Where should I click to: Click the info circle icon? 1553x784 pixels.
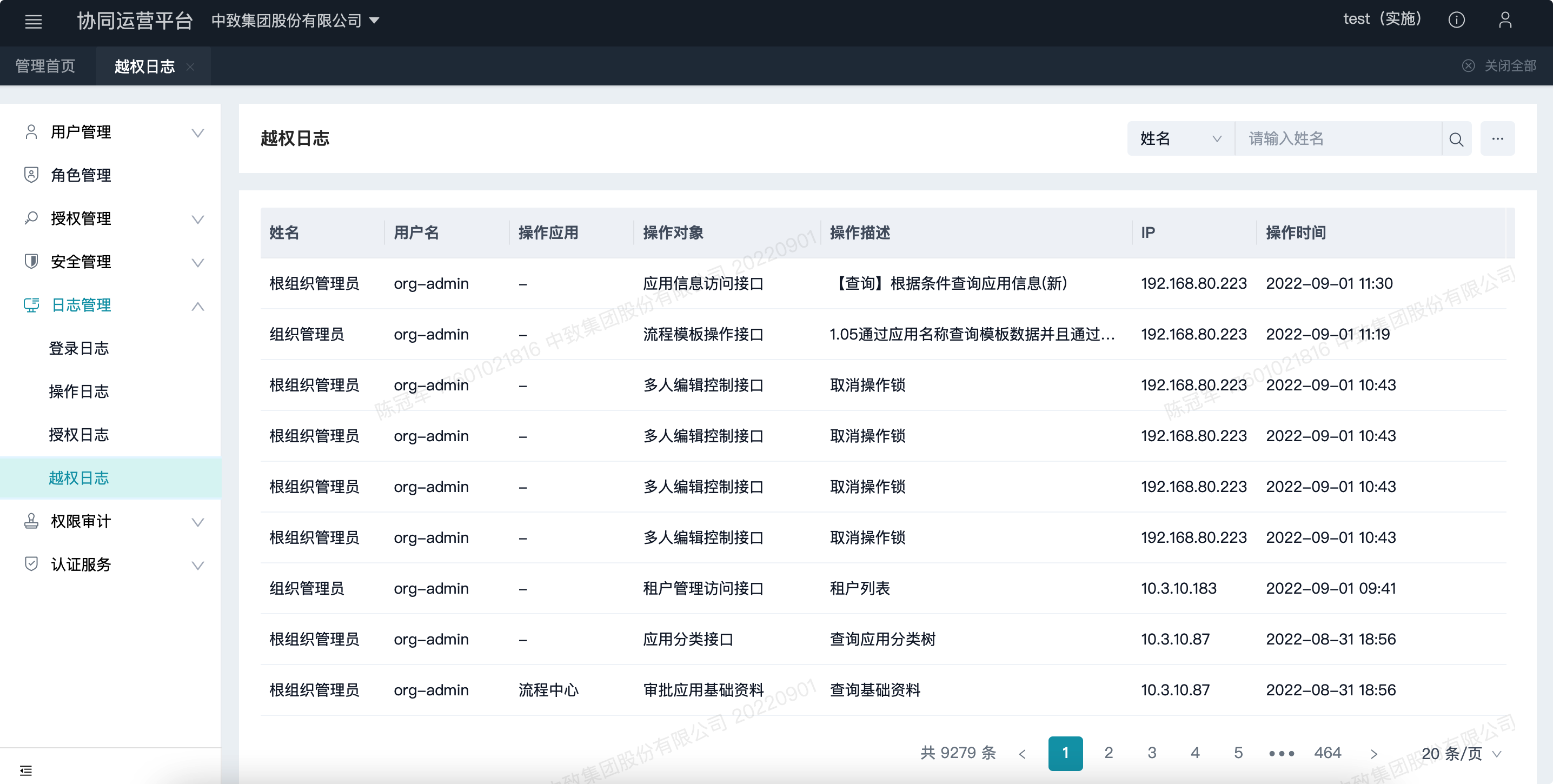tap(1456, 21)
